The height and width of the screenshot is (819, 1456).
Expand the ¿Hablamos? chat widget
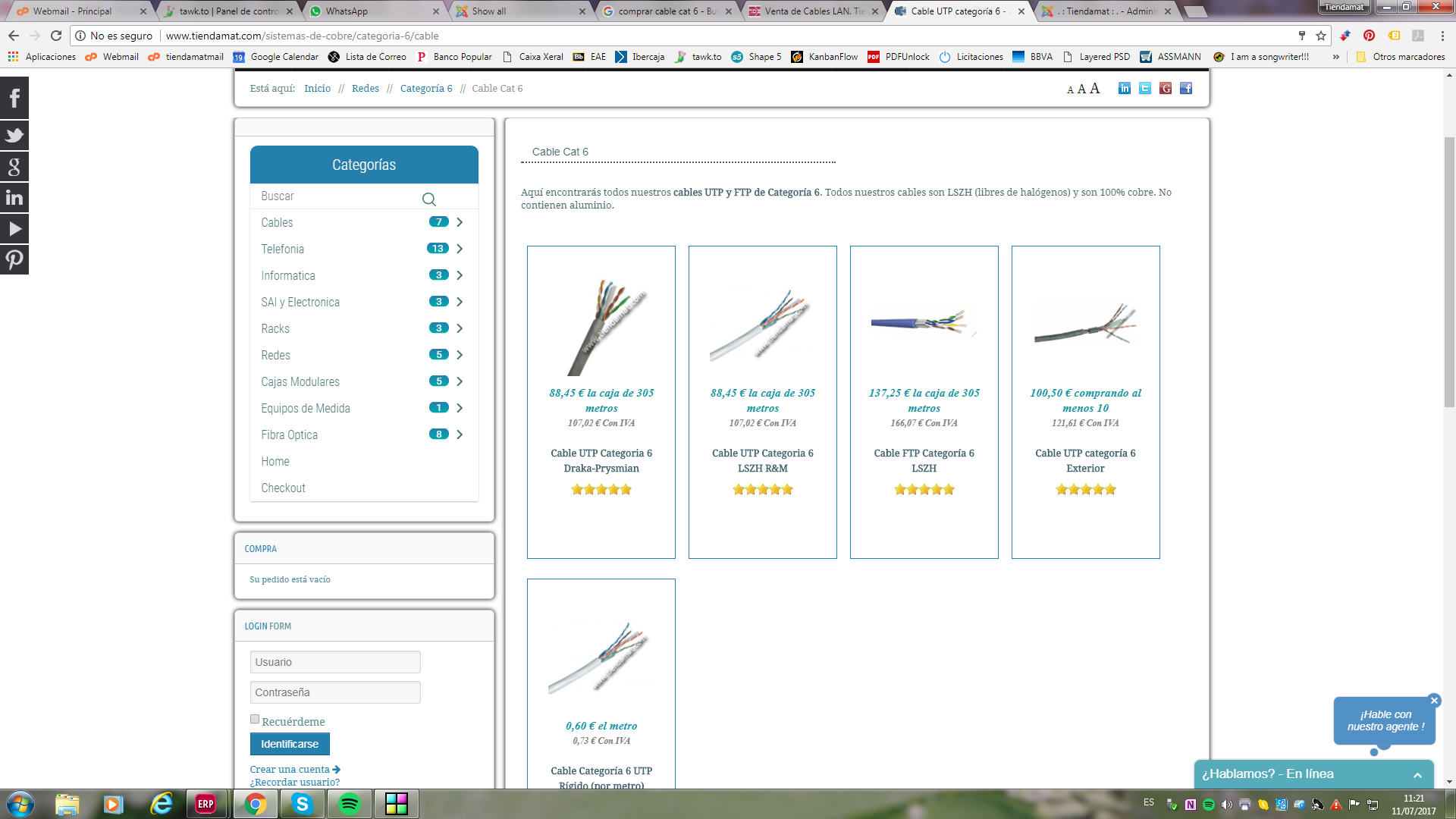pos(1417,775)
